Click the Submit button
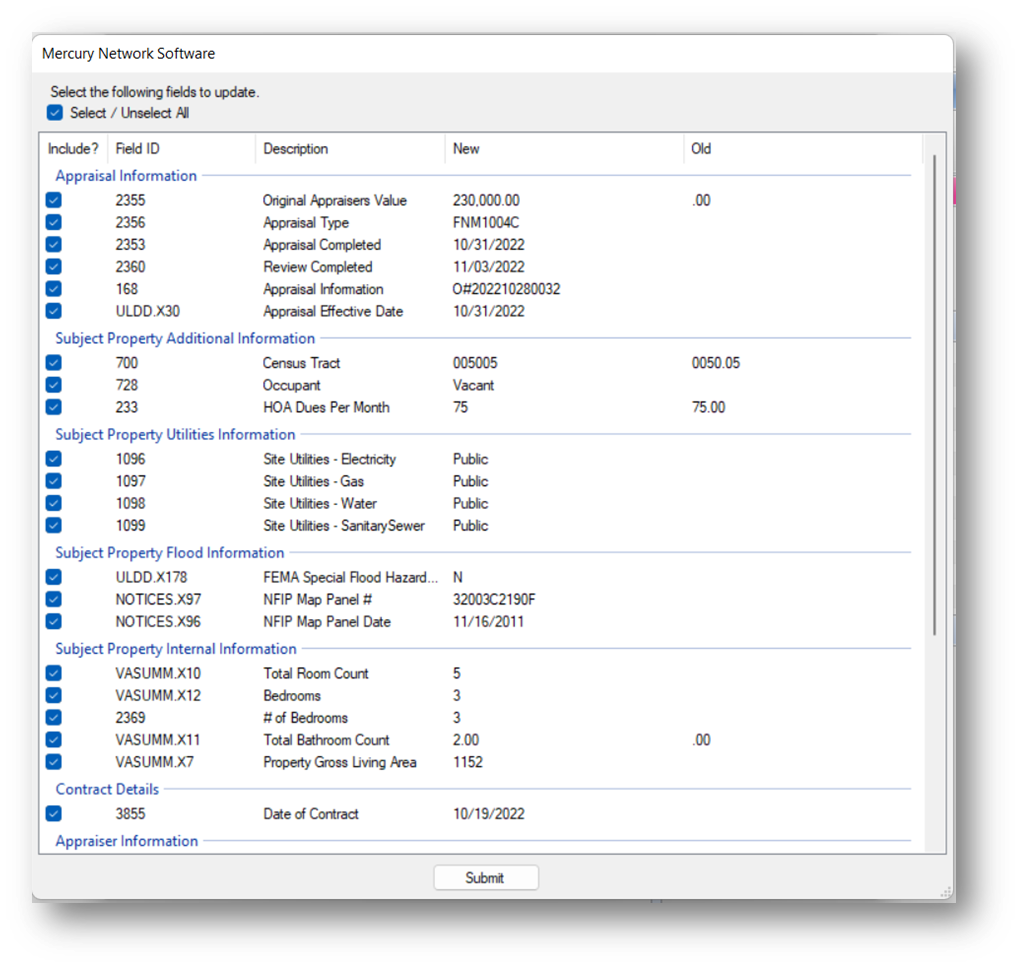The height and width of the screenshot is (968, 1021). click(x=486, y=878)
